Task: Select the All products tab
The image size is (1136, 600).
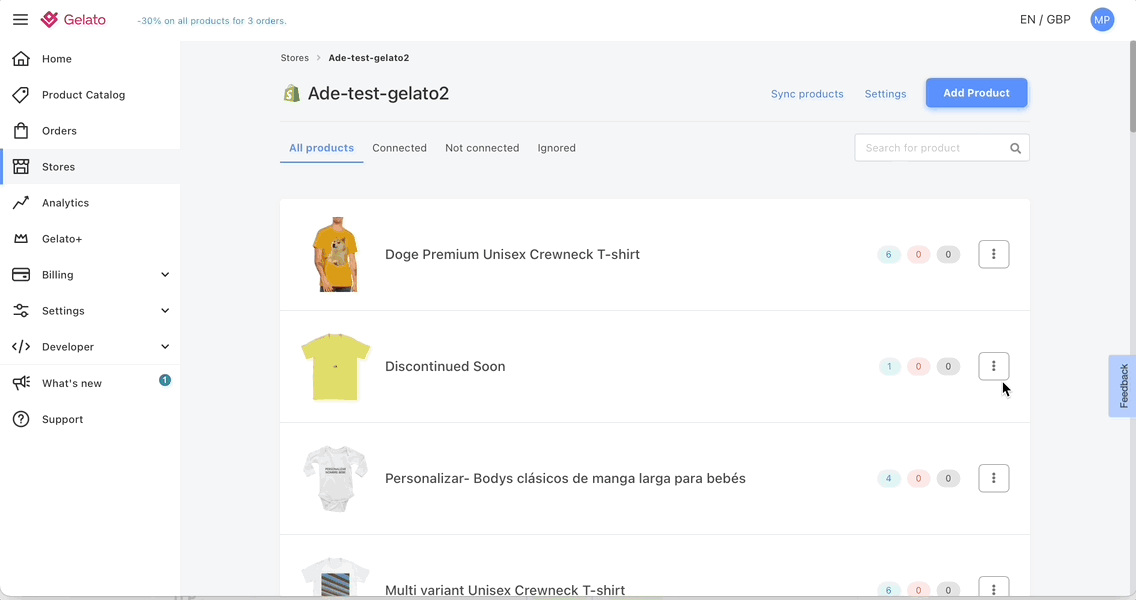Action: pyautogui.click(x=321, y=148)
